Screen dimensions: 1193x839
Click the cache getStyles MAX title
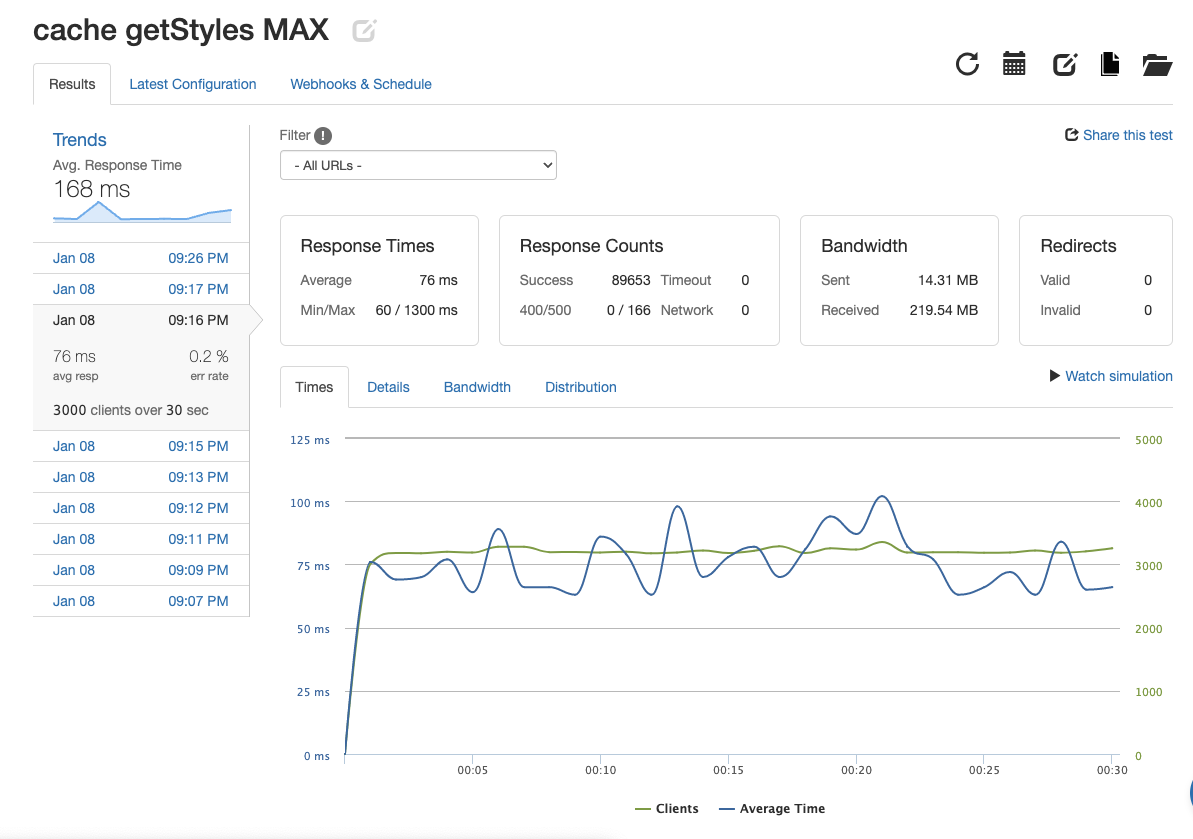coord(181,30)
